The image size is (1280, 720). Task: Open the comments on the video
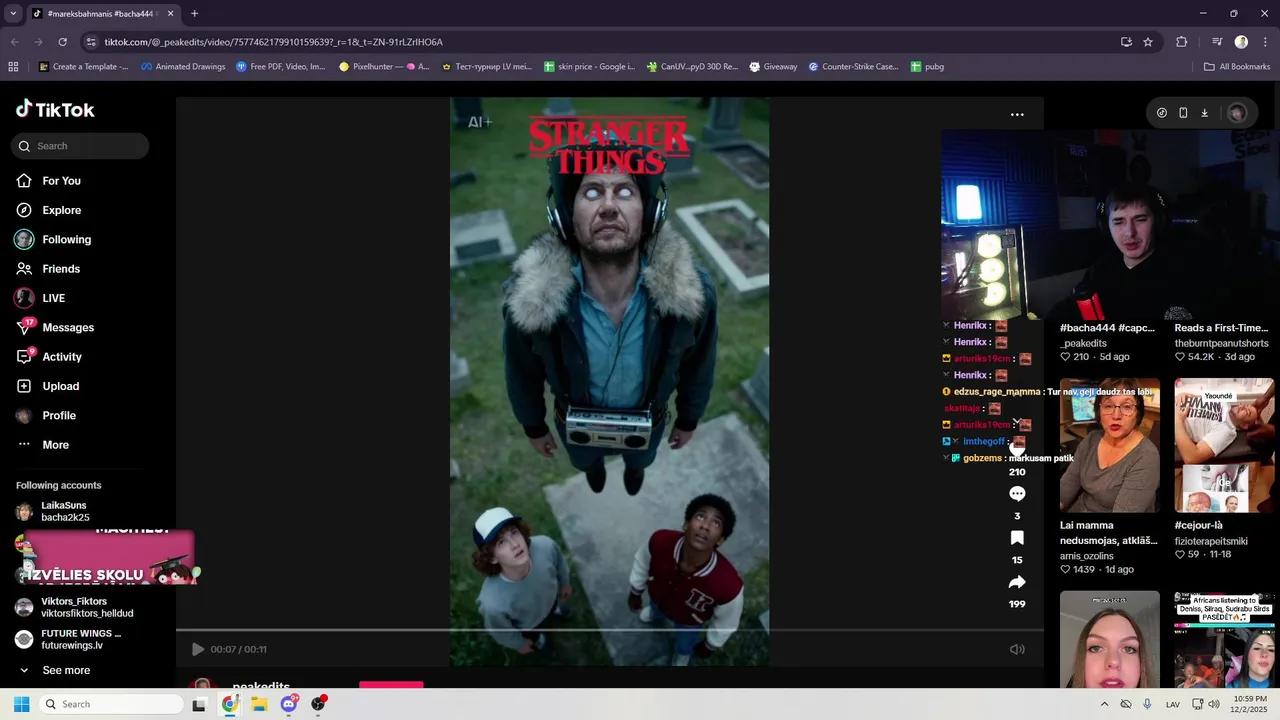click(x=1017, y=494)
